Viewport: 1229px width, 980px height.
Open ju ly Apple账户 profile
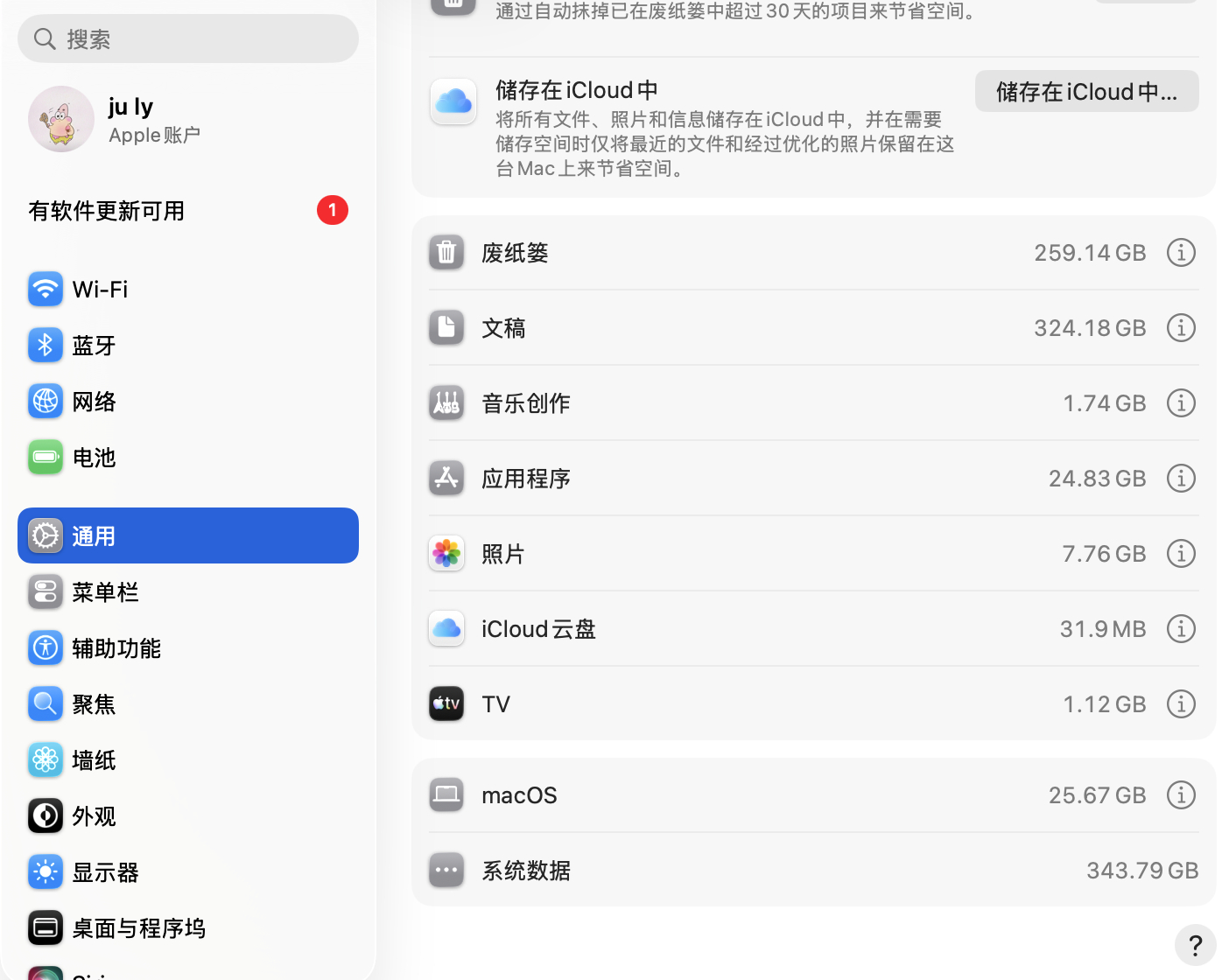188,119
